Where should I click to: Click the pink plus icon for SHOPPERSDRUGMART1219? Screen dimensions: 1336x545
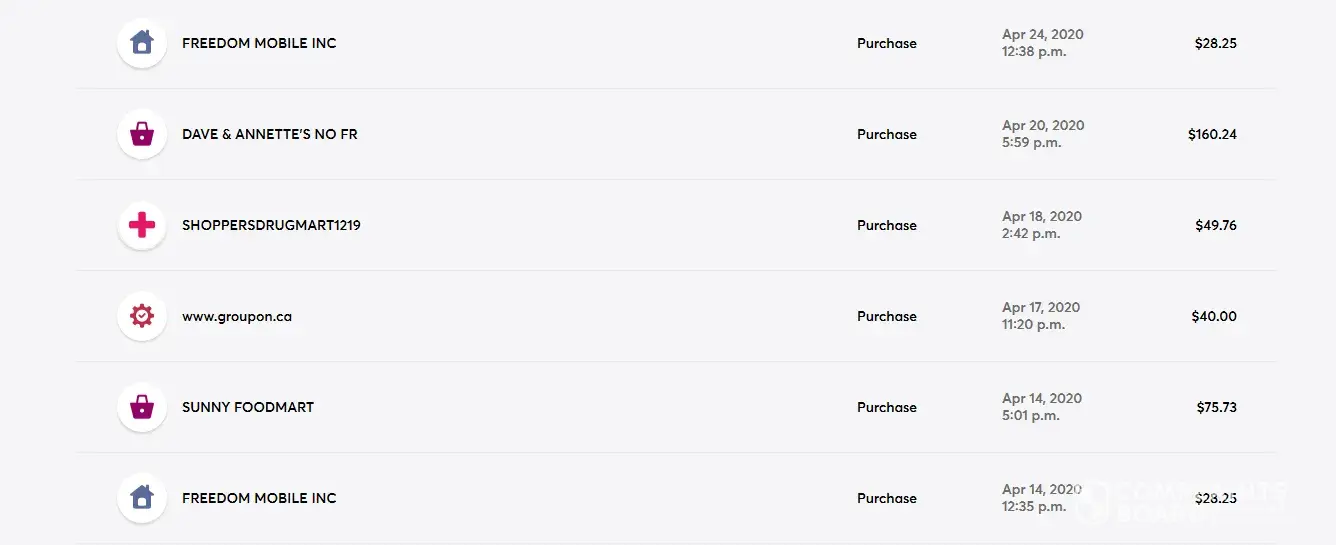coord(142,225)
